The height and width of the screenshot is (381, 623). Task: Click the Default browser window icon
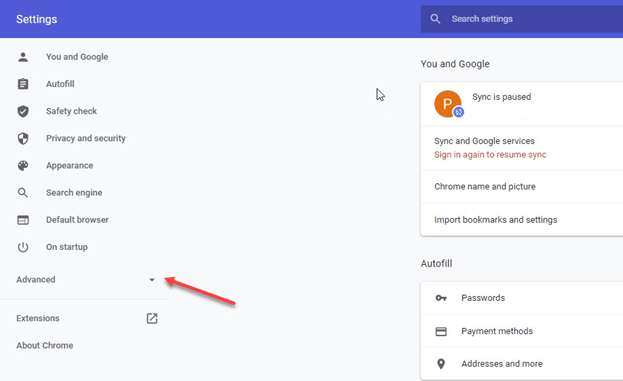pyautogui.click(x=23, y=220)
